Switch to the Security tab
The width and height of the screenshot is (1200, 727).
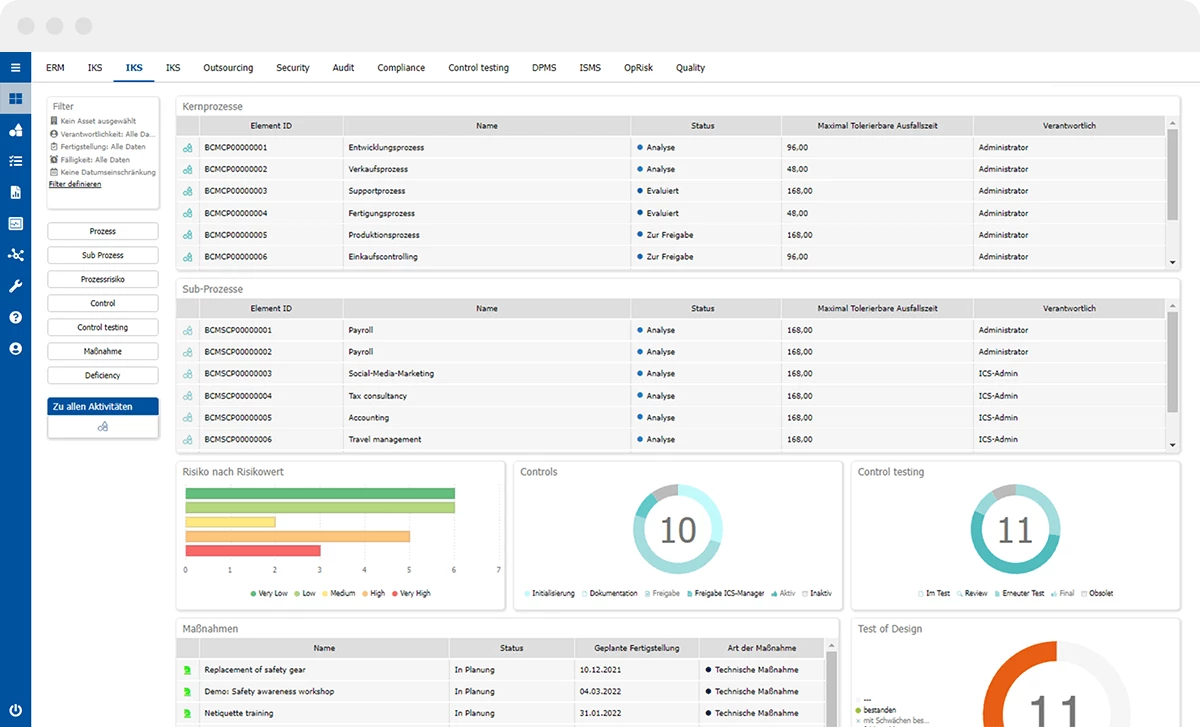pyautogui.click(x=293, y=68)
